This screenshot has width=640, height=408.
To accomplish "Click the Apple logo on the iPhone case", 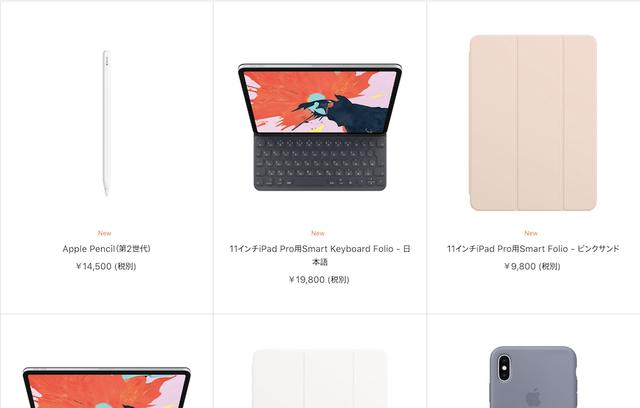I will click(533, 397).
